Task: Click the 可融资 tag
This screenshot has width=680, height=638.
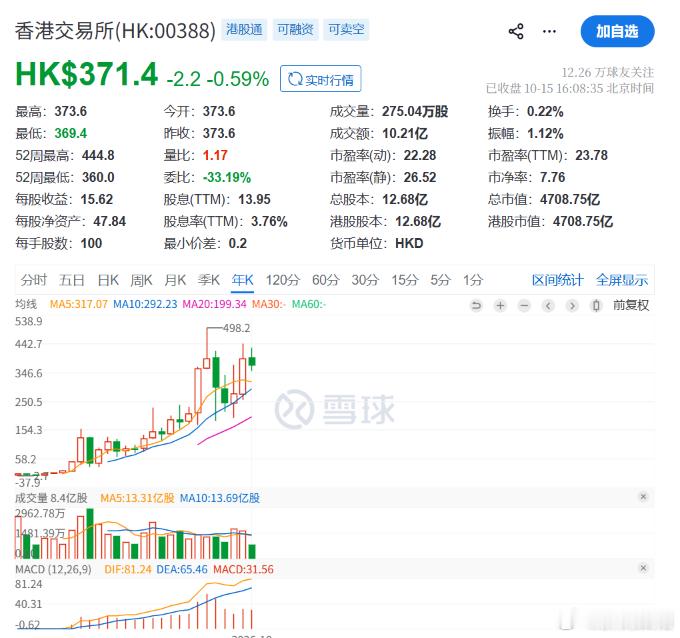Action: [295, 29]
